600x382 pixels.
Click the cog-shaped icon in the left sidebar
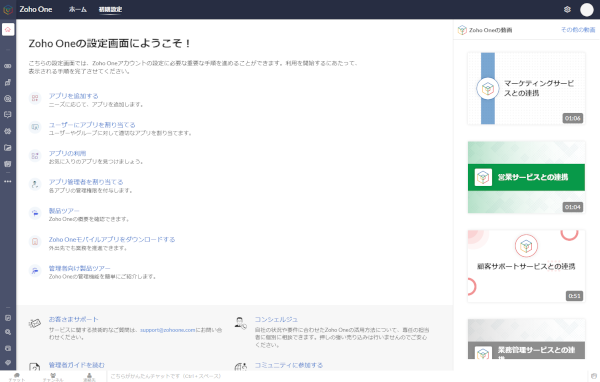pyautogui.click(x=8, y=131)
